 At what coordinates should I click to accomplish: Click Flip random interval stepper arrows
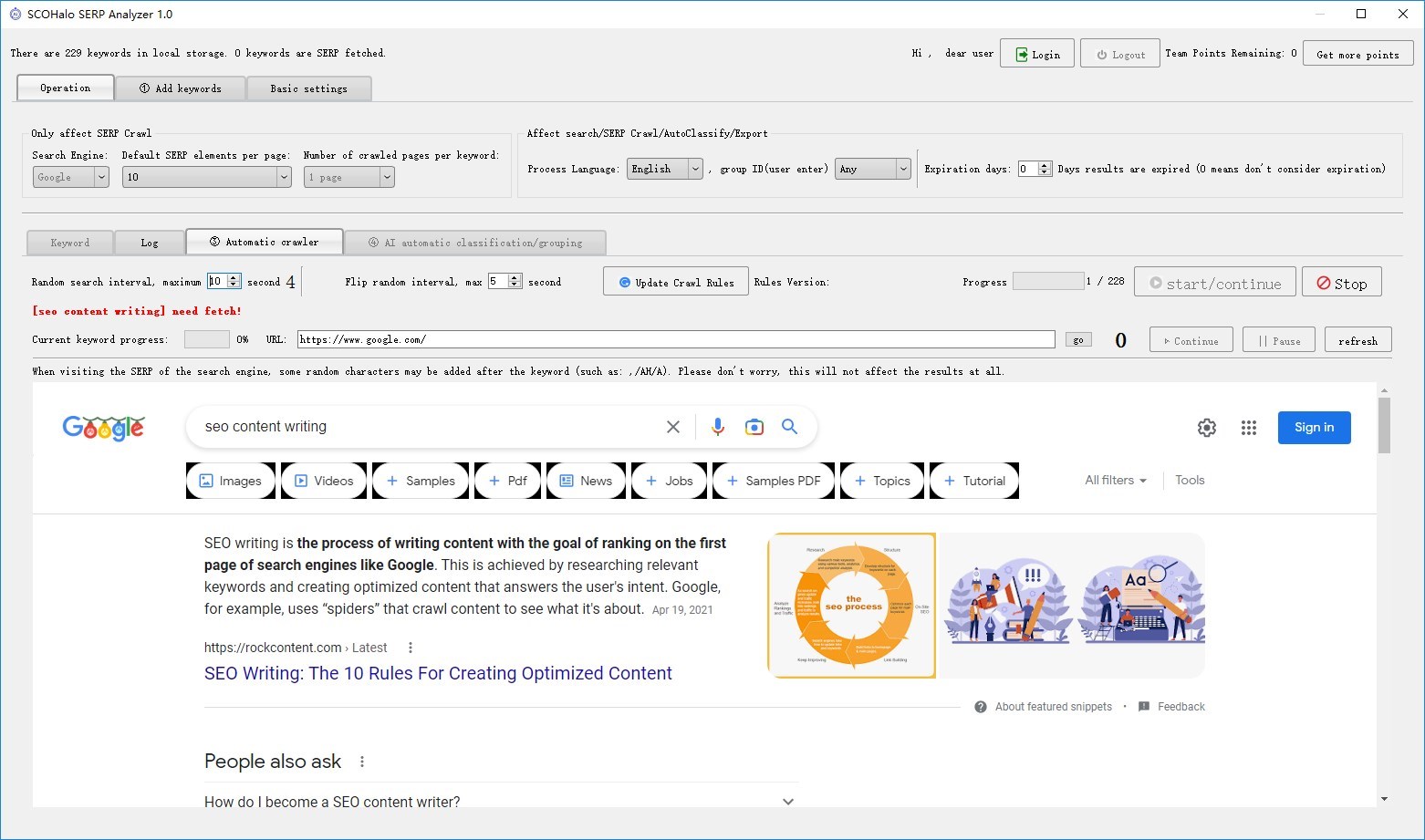click(515, 282)
